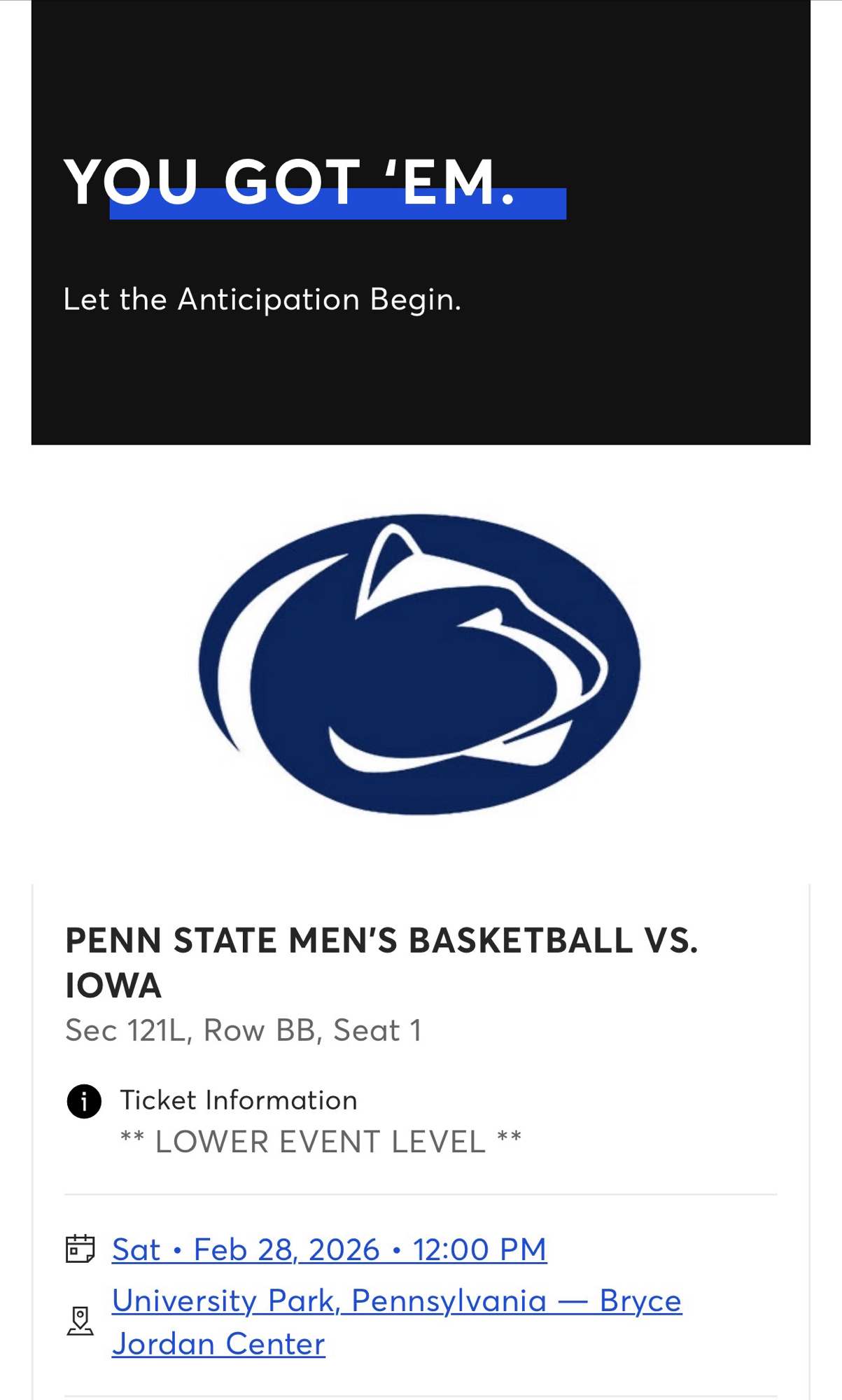Click the "Jordan Center" link text

pos(218,1344)
